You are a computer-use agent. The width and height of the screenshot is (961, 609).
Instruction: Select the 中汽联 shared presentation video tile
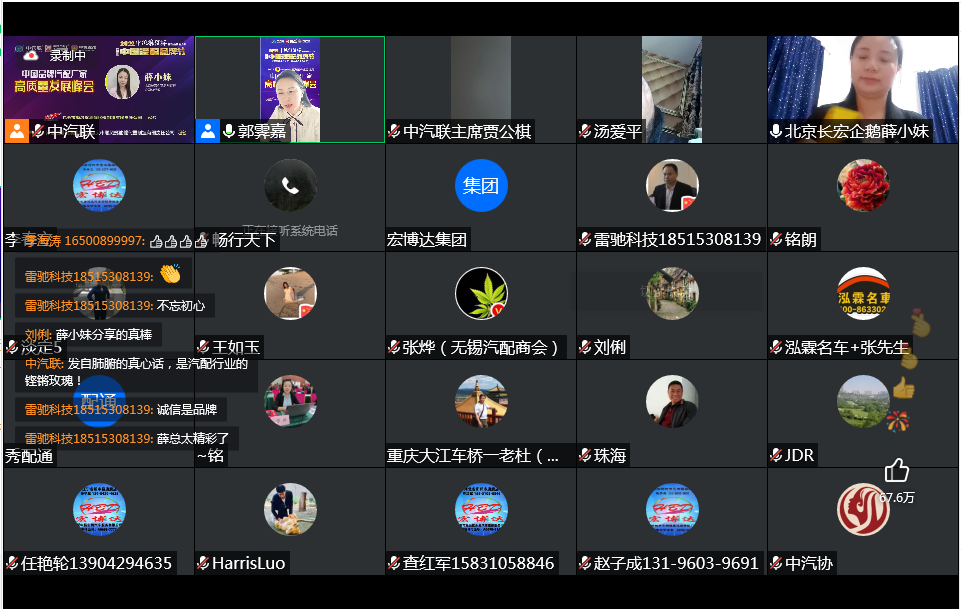coord(98,82)
